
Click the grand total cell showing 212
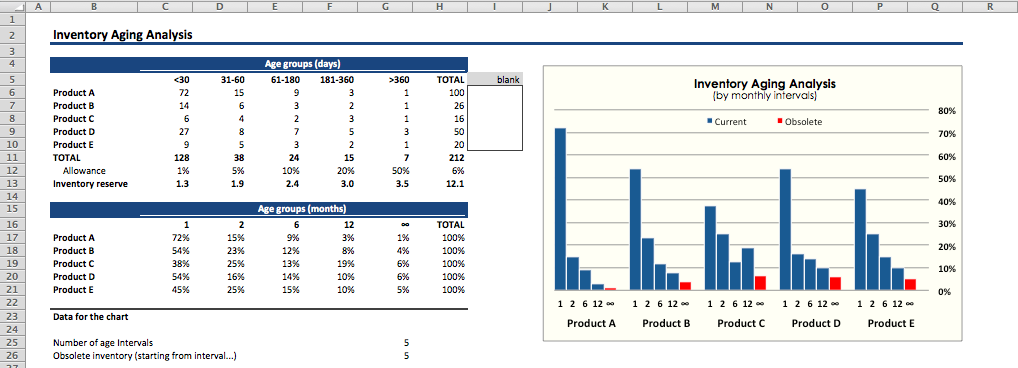[457, 157]
